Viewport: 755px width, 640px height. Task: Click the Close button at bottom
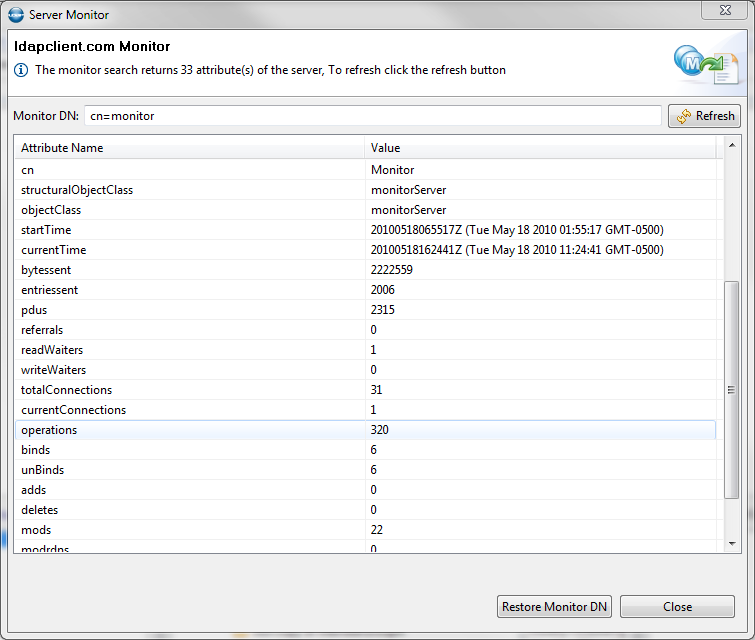(677, 607)
